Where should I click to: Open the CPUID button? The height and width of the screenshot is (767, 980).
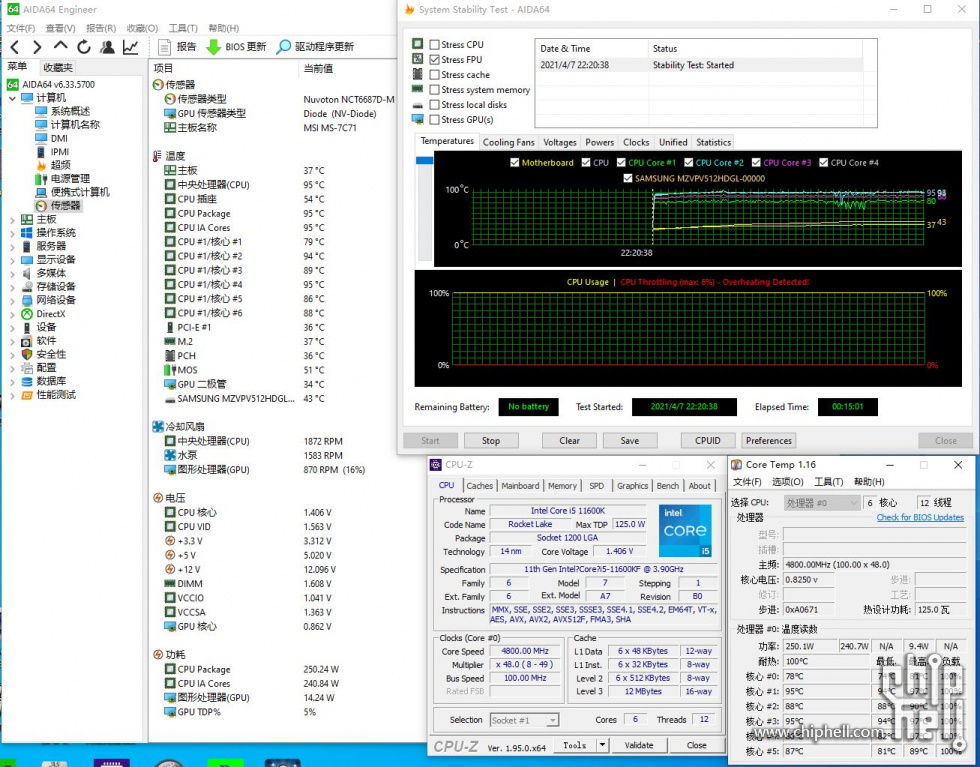[x=708, y=441]
